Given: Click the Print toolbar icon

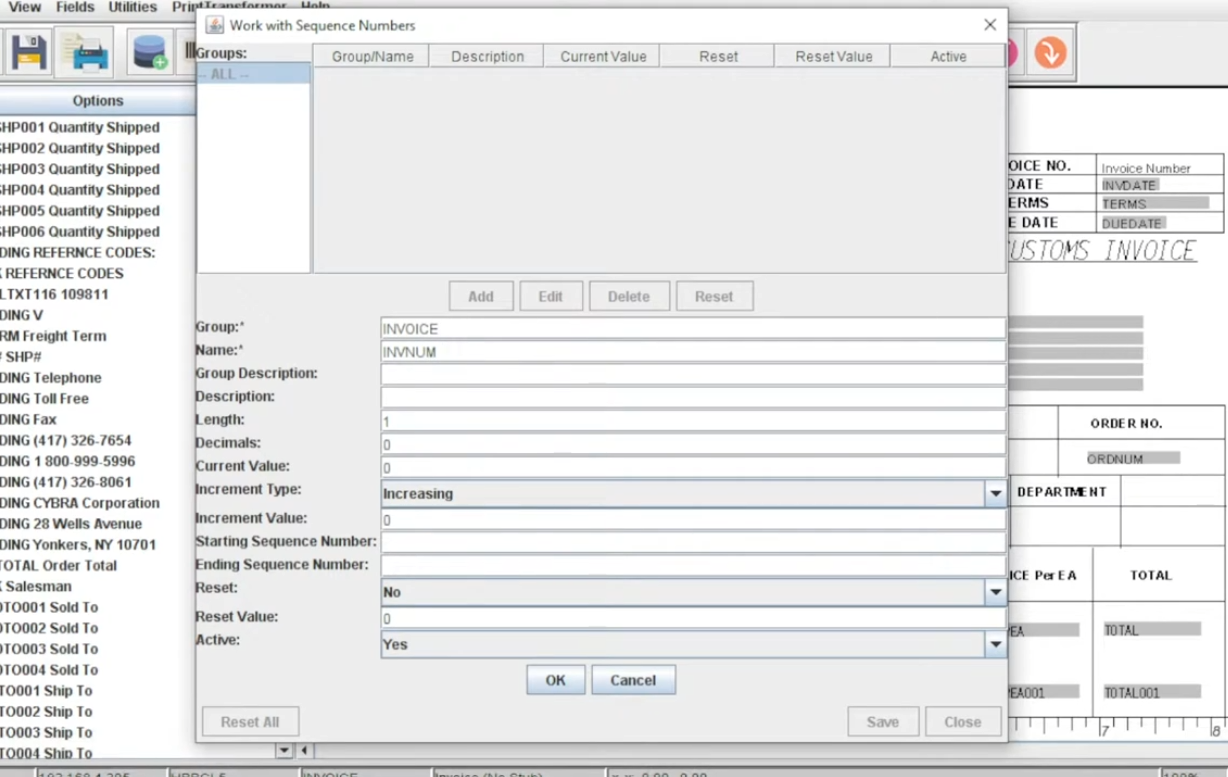Looking at the screenshot, I should coord(85,52).
